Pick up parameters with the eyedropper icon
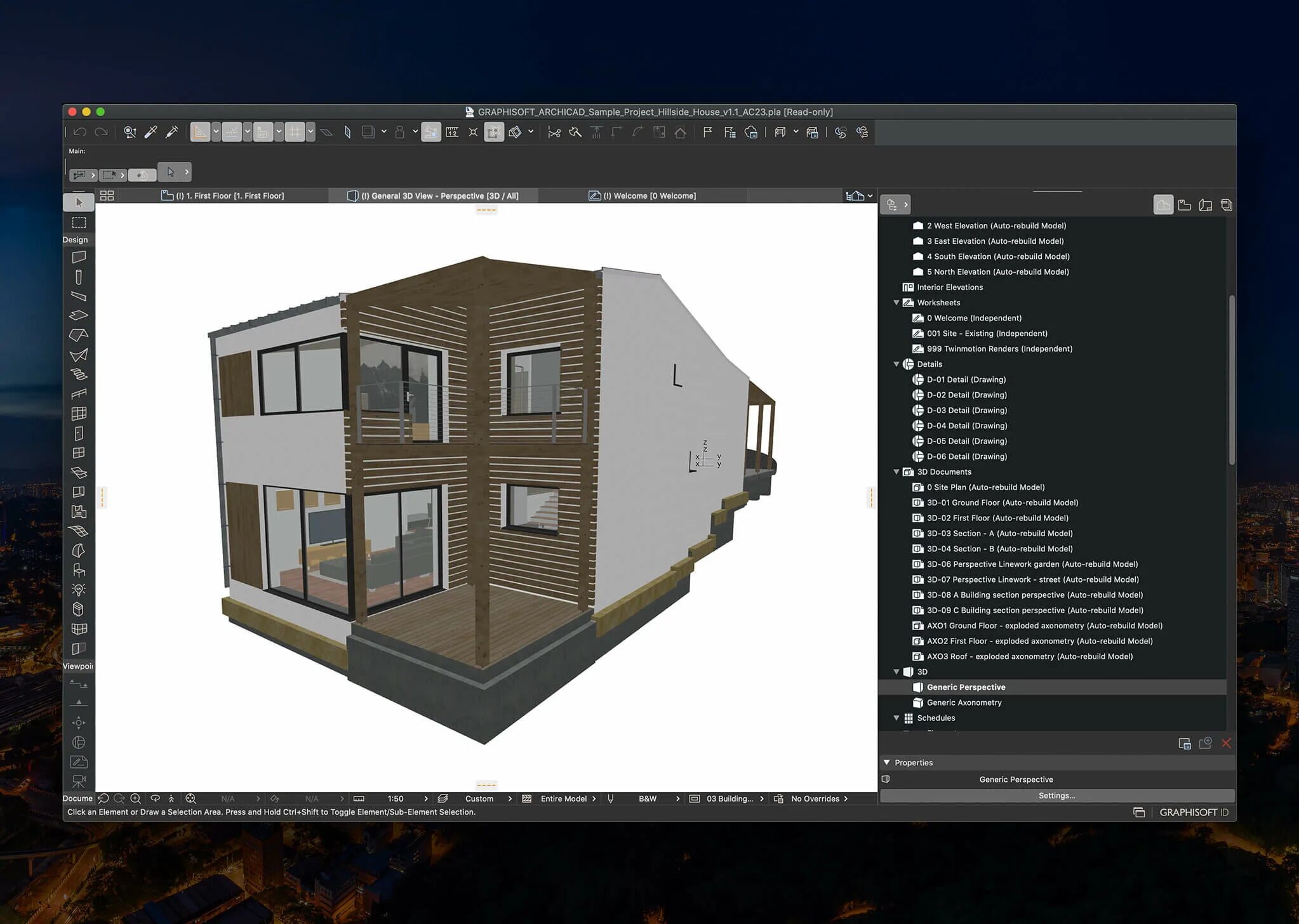Screen dimensions: 1299x924 tap(150, 132)
